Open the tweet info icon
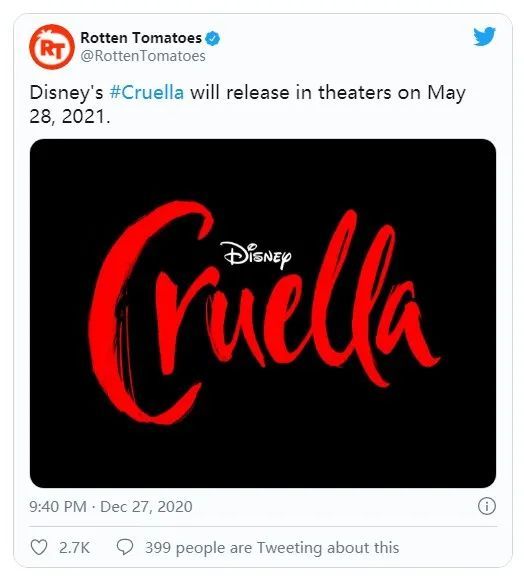This screenshot has height=578, width=524. (x=486, y=506)
